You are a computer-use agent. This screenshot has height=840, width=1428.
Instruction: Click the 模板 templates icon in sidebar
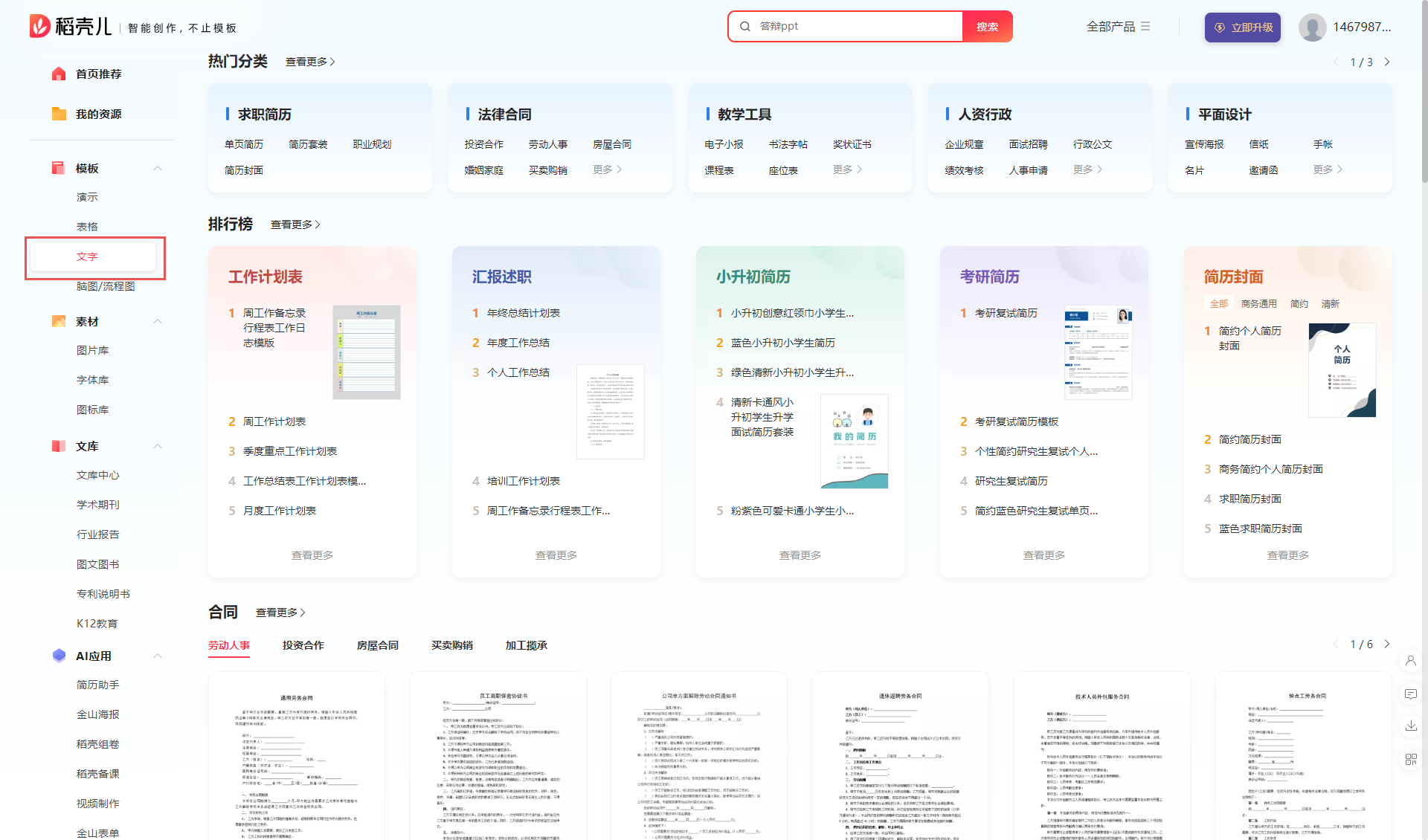tap(59, 168)
